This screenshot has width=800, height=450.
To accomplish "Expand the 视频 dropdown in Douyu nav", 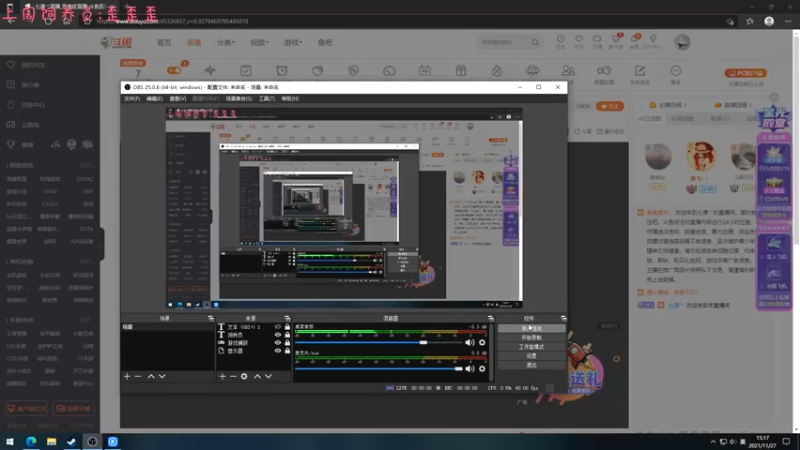I will 259,42.
